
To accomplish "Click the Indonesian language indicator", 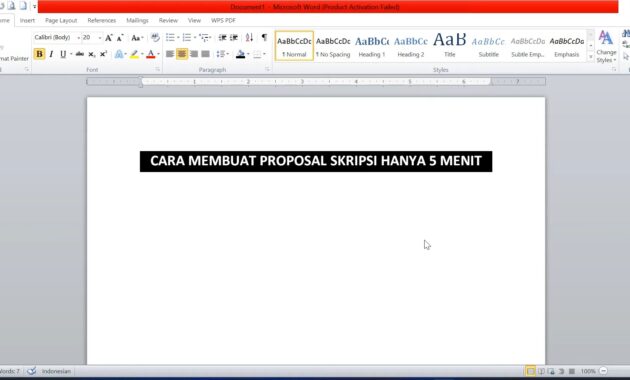I will coord(56,371).
